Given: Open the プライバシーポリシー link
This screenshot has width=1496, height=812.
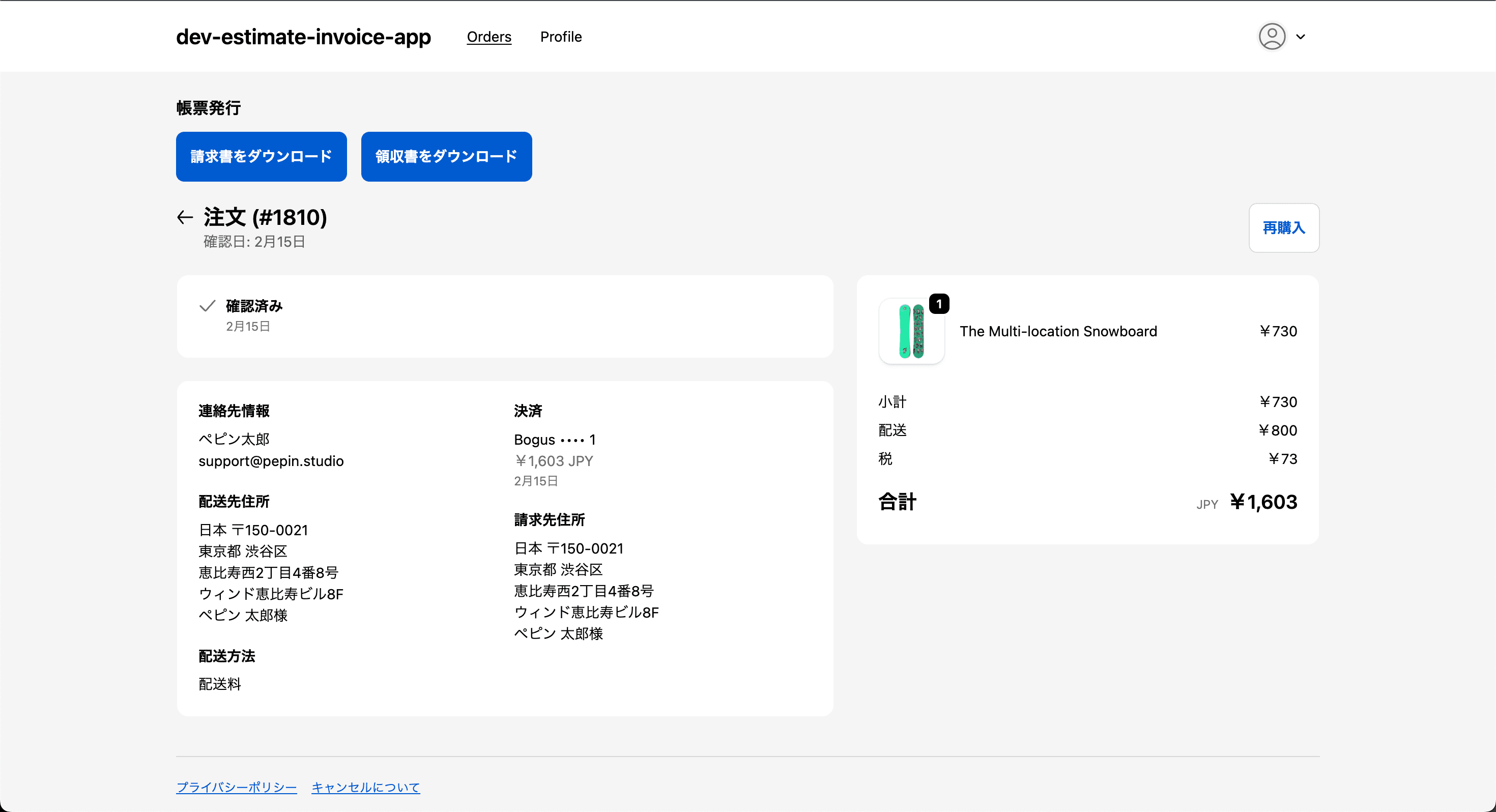Looking at the screenshot, I should pos(236,787).
